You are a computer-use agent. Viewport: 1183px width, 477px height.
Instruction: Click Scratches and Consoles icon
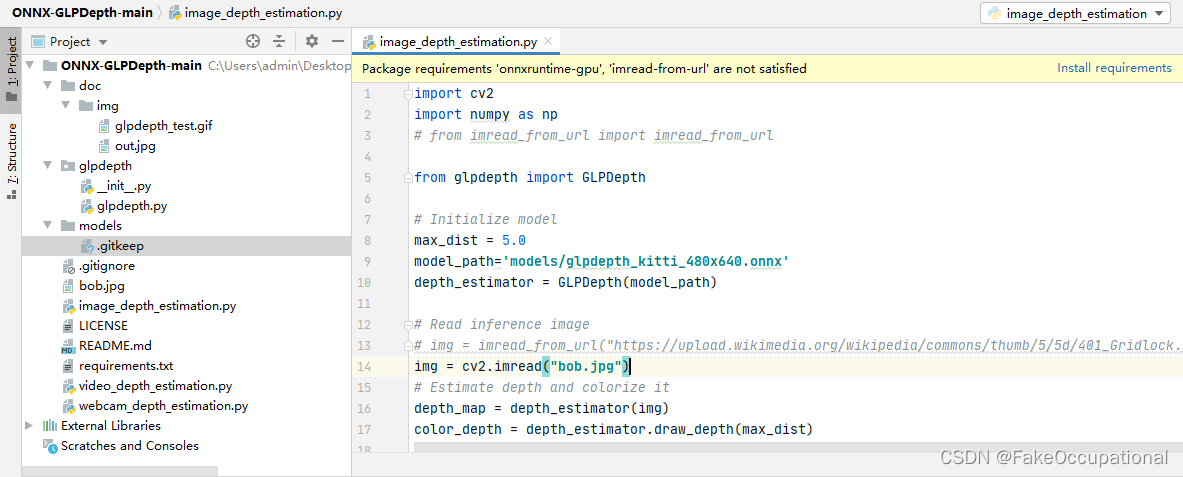[x=51, y=446]
